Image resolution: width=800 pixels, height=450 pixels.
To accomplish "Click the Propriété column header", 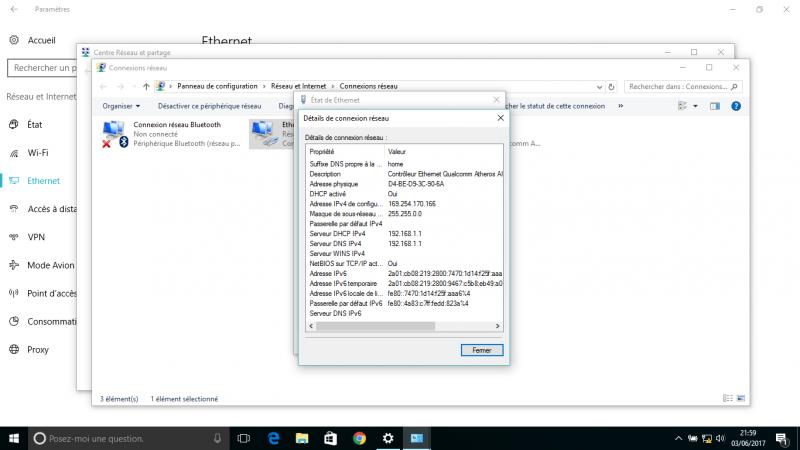I will [345, 152].
